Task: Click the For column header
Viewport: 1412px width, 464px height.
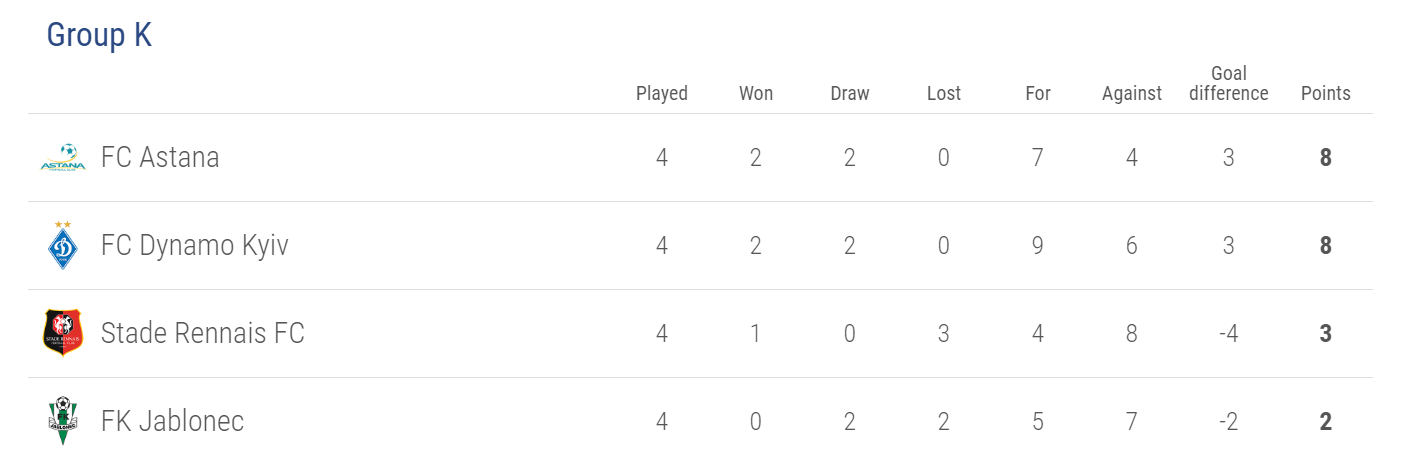Action: click(1038, 93)
